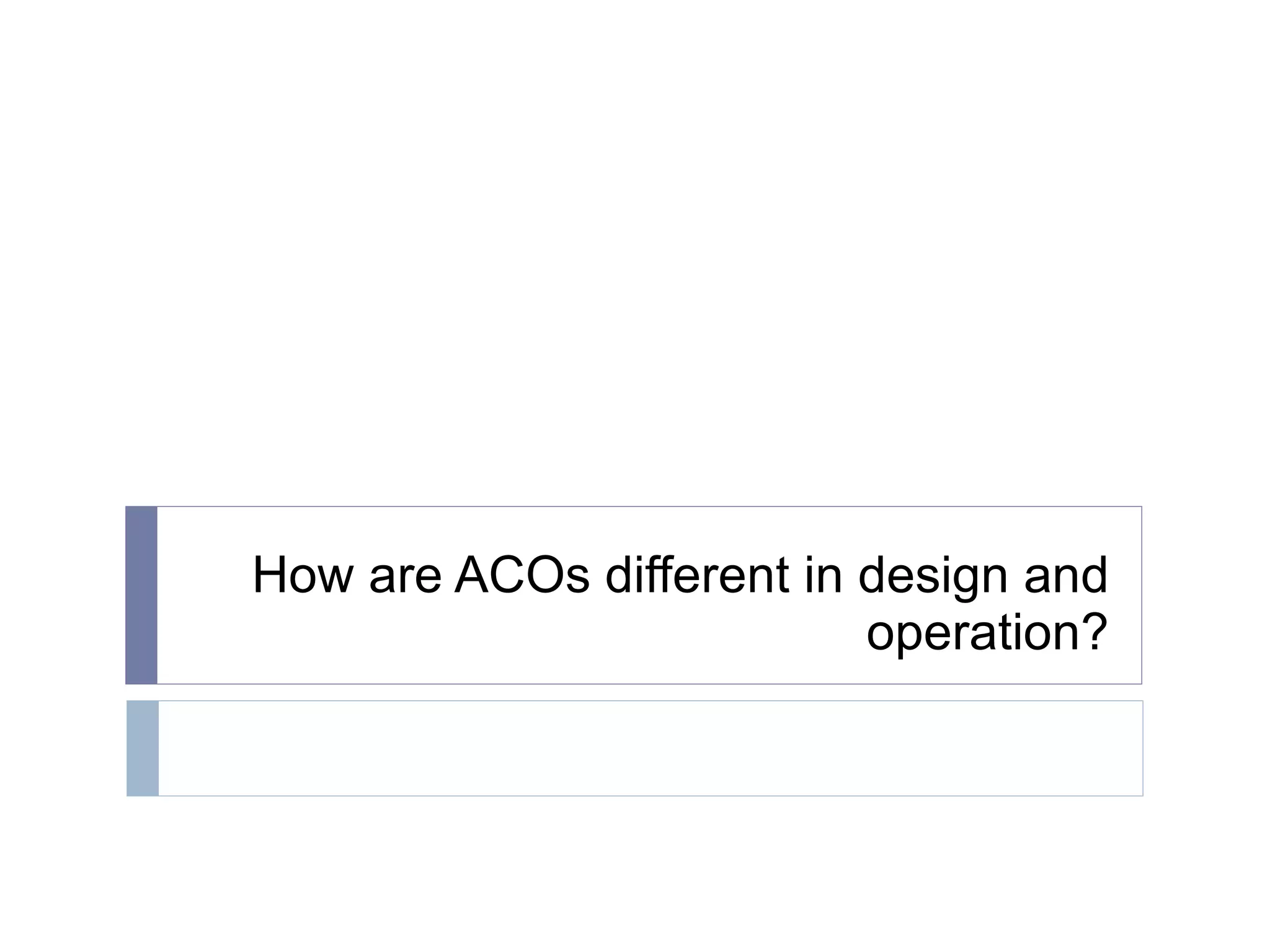Click inside the empty subtitle box
1270x952 pixels.
(x=650, y=748)
